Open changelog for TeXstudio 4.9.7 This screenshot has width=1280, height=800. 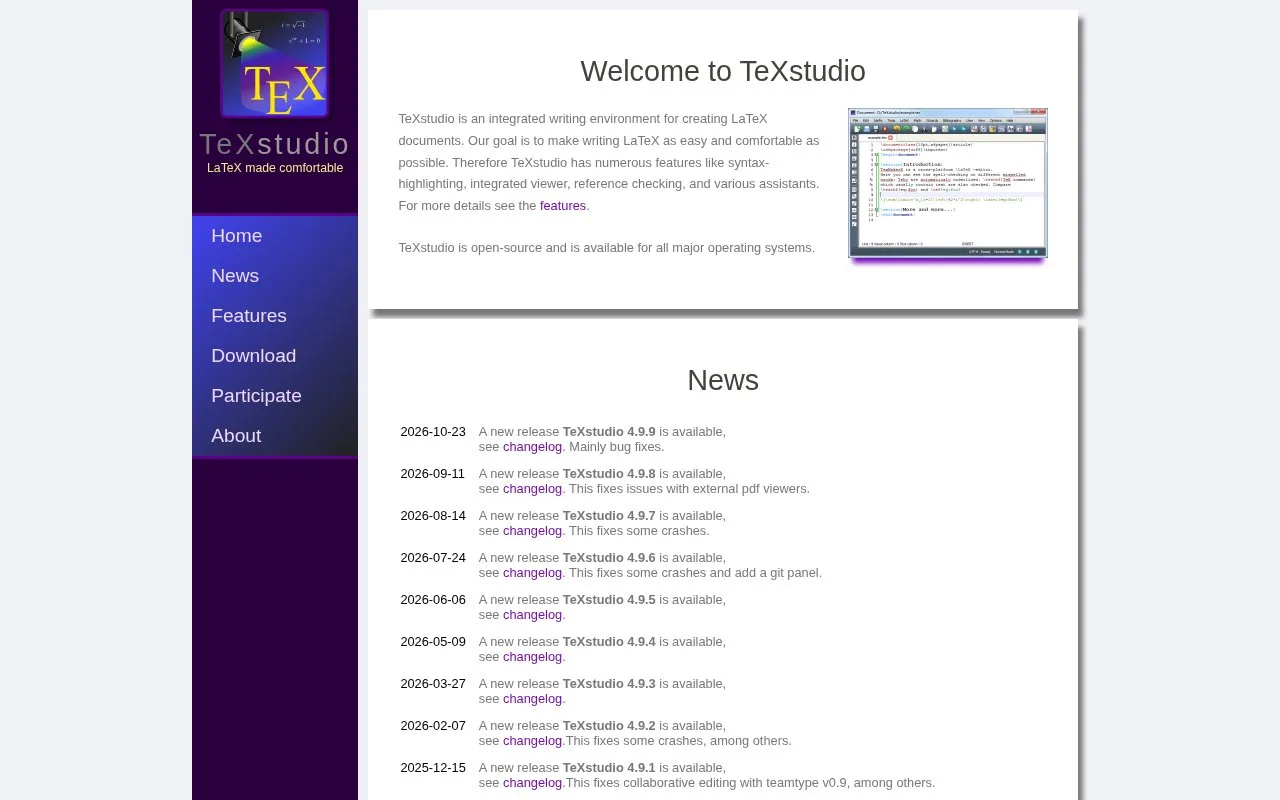click(x=532, y=531)
